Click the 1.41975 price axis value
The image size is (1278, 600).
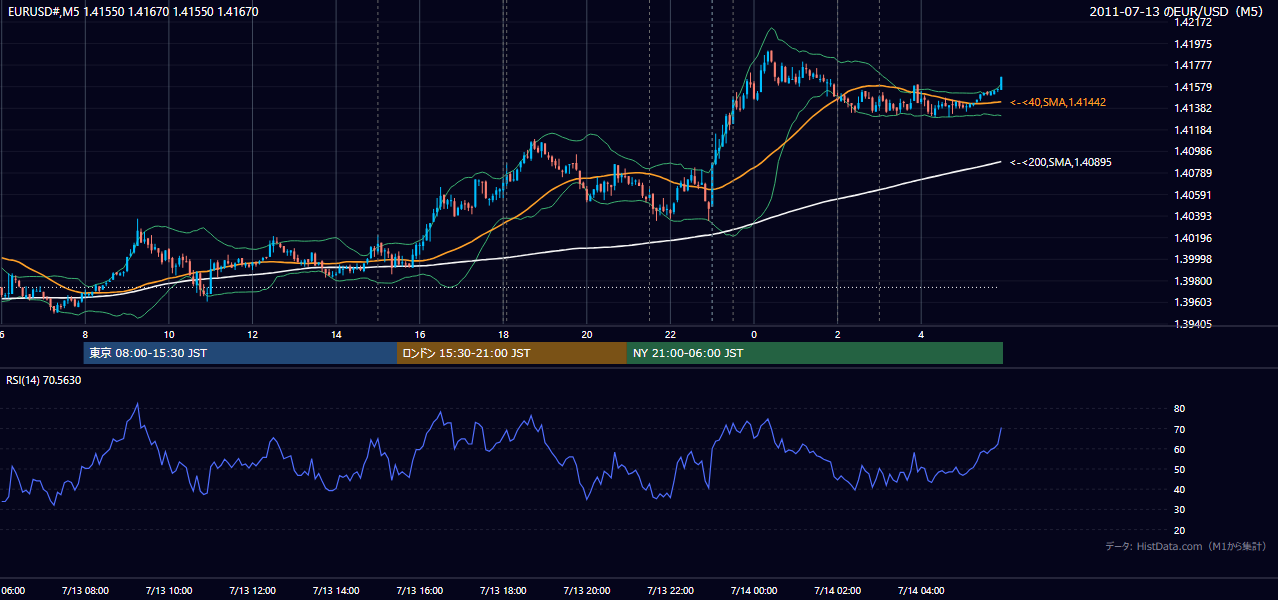tap(1195, 44)
